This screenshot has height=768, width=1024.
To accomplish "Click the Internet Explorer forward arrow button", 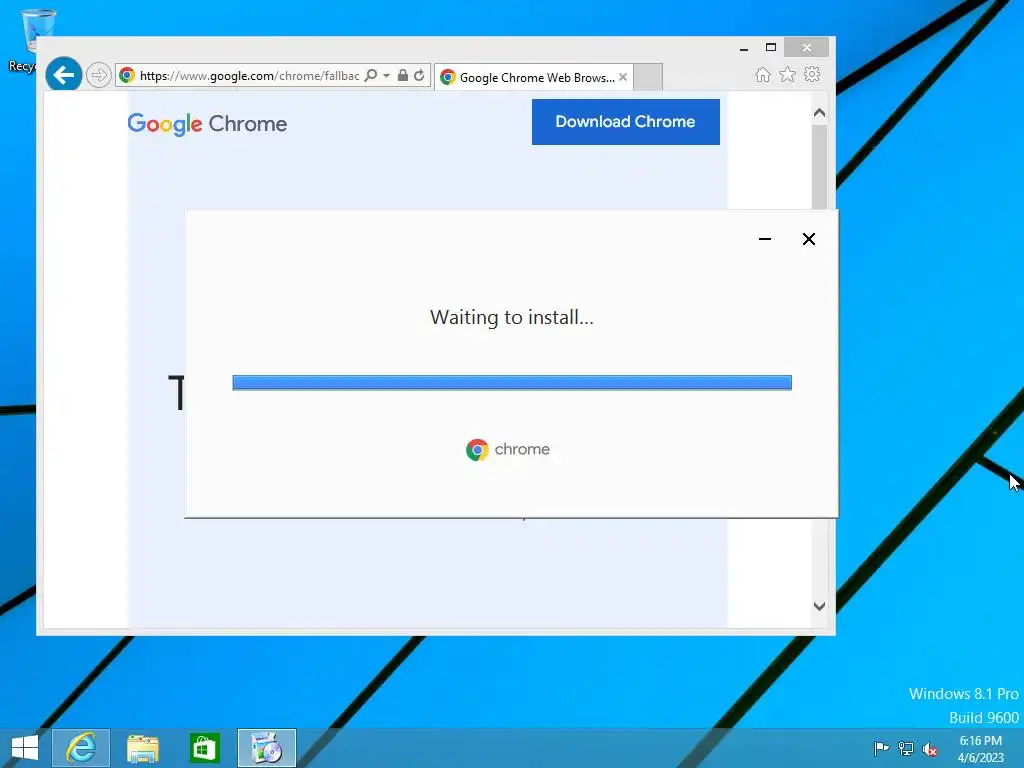I will click(98, 75).
